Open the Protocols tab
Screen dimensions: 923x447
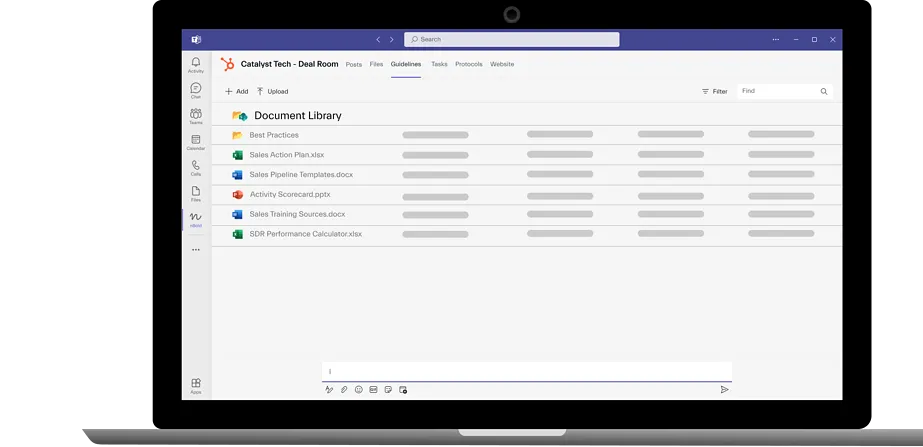point(469,64)
